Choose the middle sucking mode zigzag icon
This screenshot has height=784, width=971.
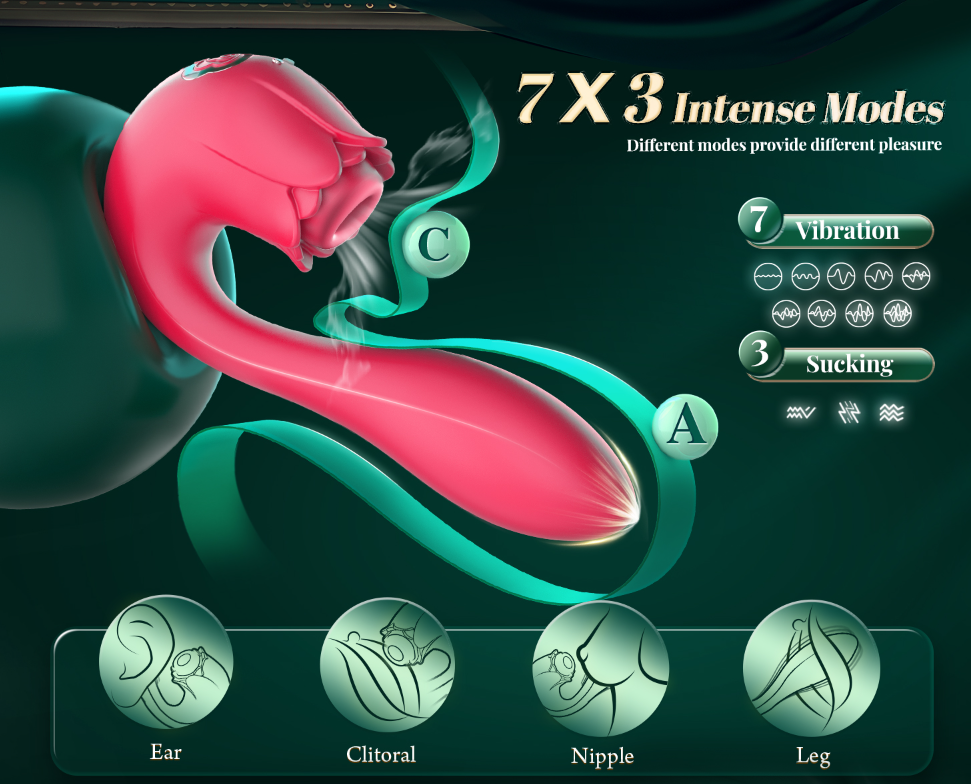tap(849, 412)
